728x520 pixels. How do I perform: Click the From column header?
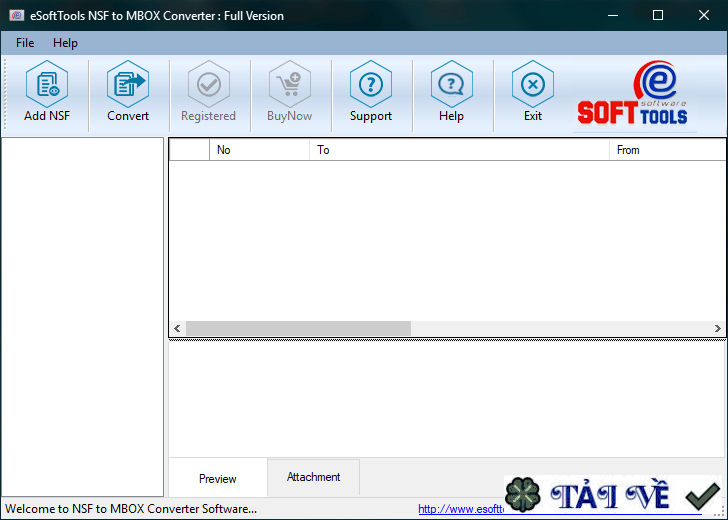668,150
